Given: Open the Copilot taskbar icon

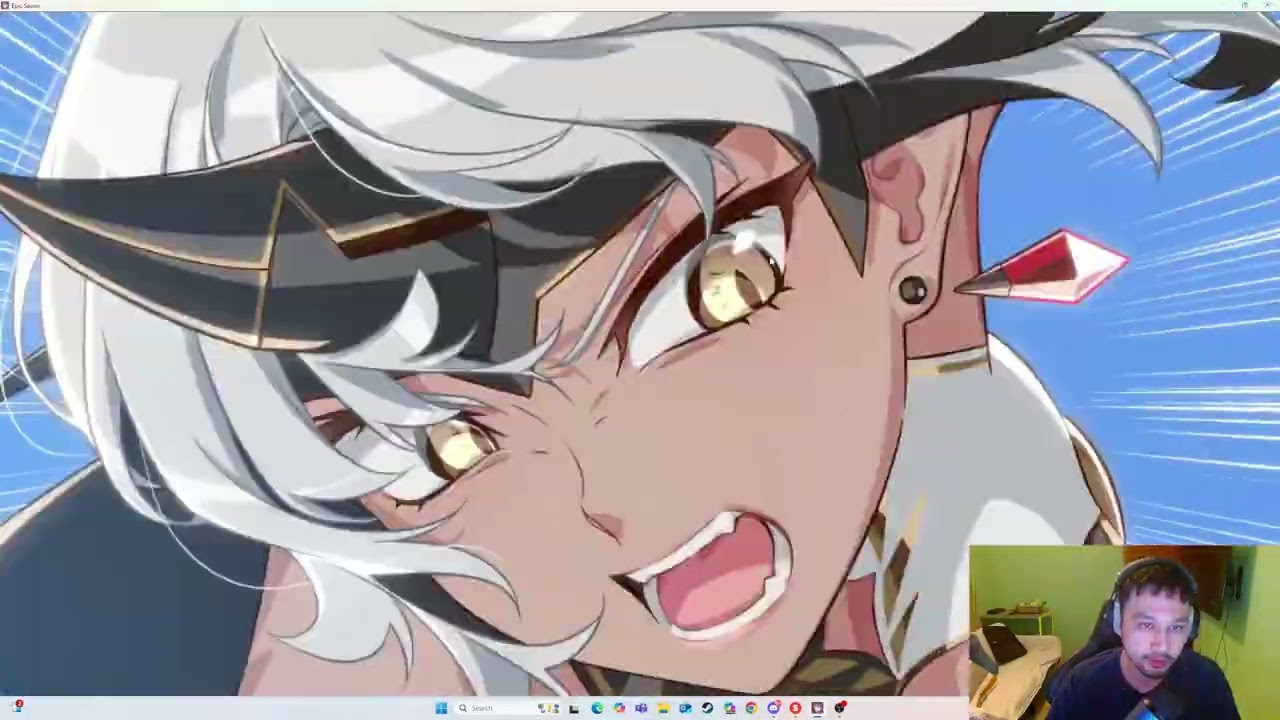Looking at the screenshot, I should tap(619, 708).
